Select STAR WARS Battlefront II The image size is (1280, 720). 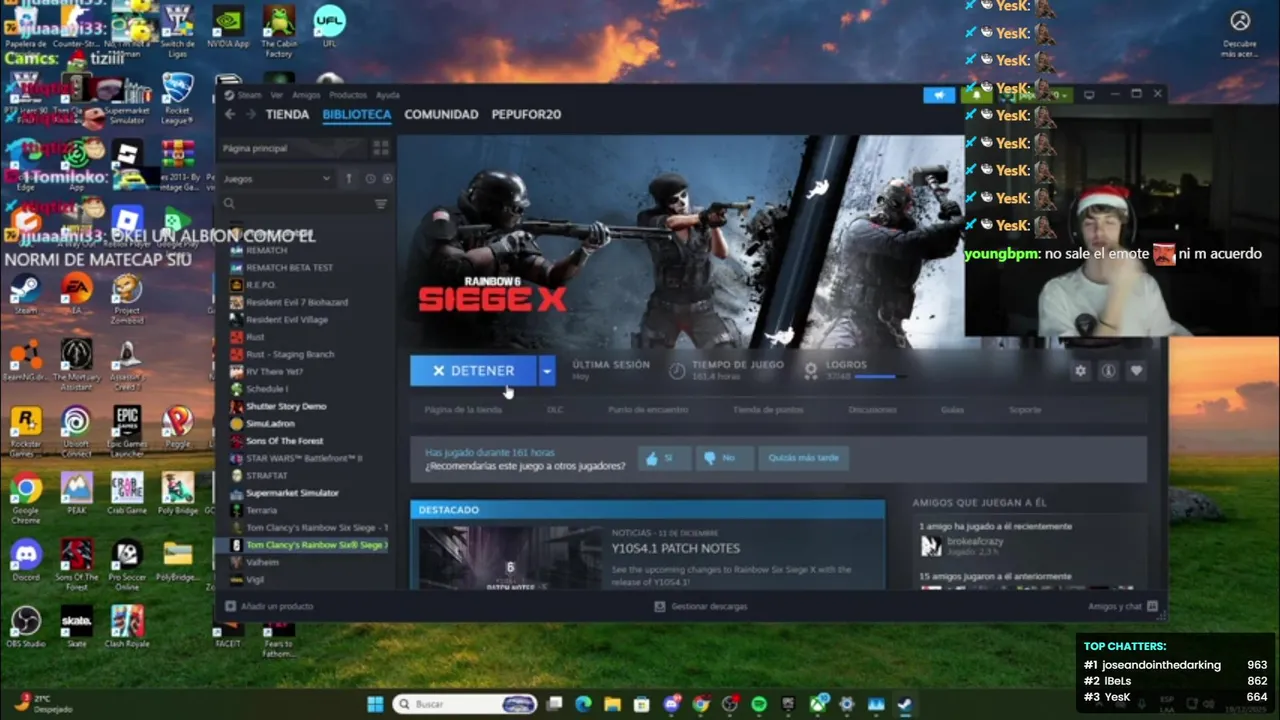[303, 458]
